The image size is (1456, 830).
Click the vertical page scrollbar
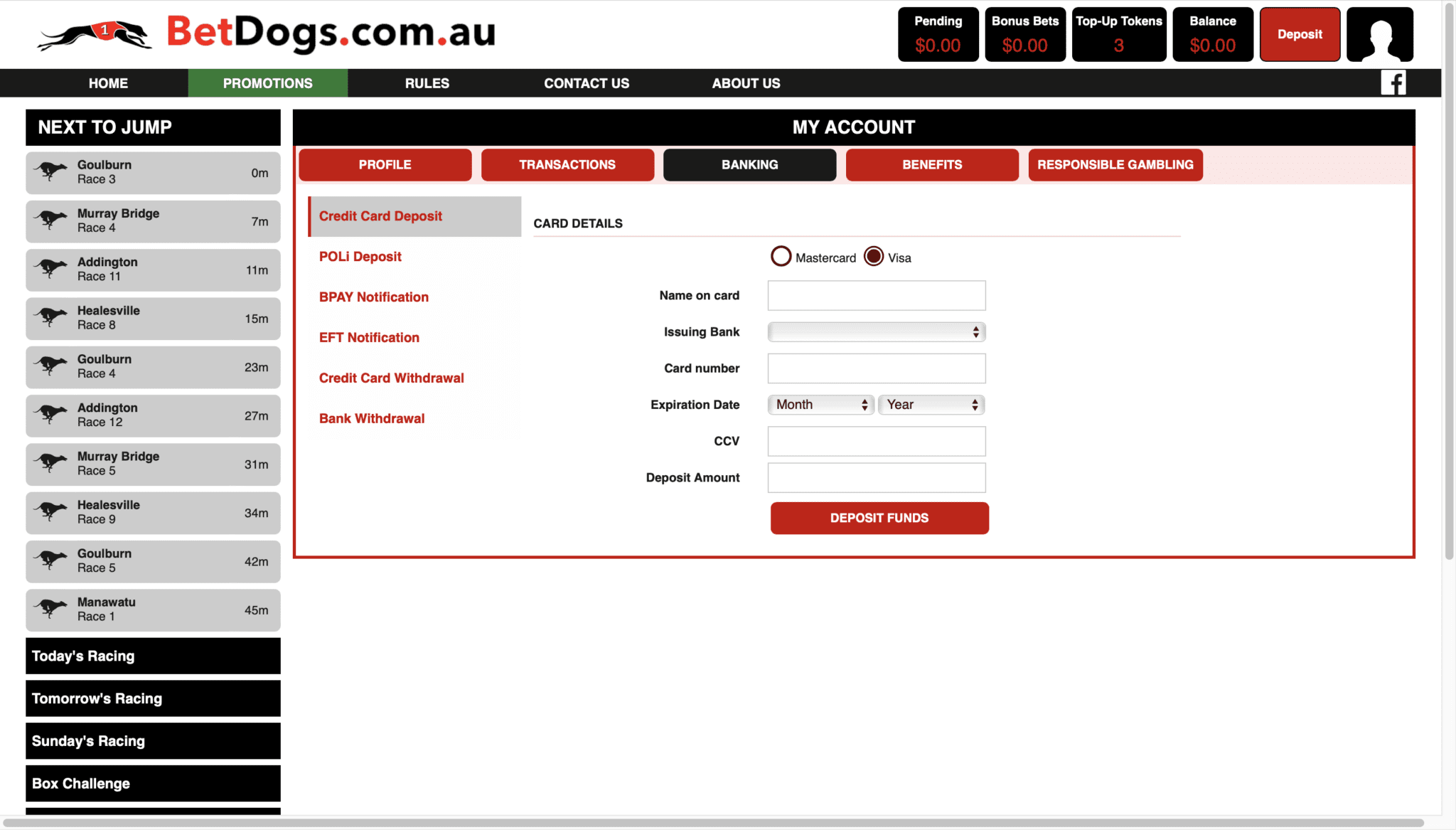pyautogui.click(x=1449, y=281)
